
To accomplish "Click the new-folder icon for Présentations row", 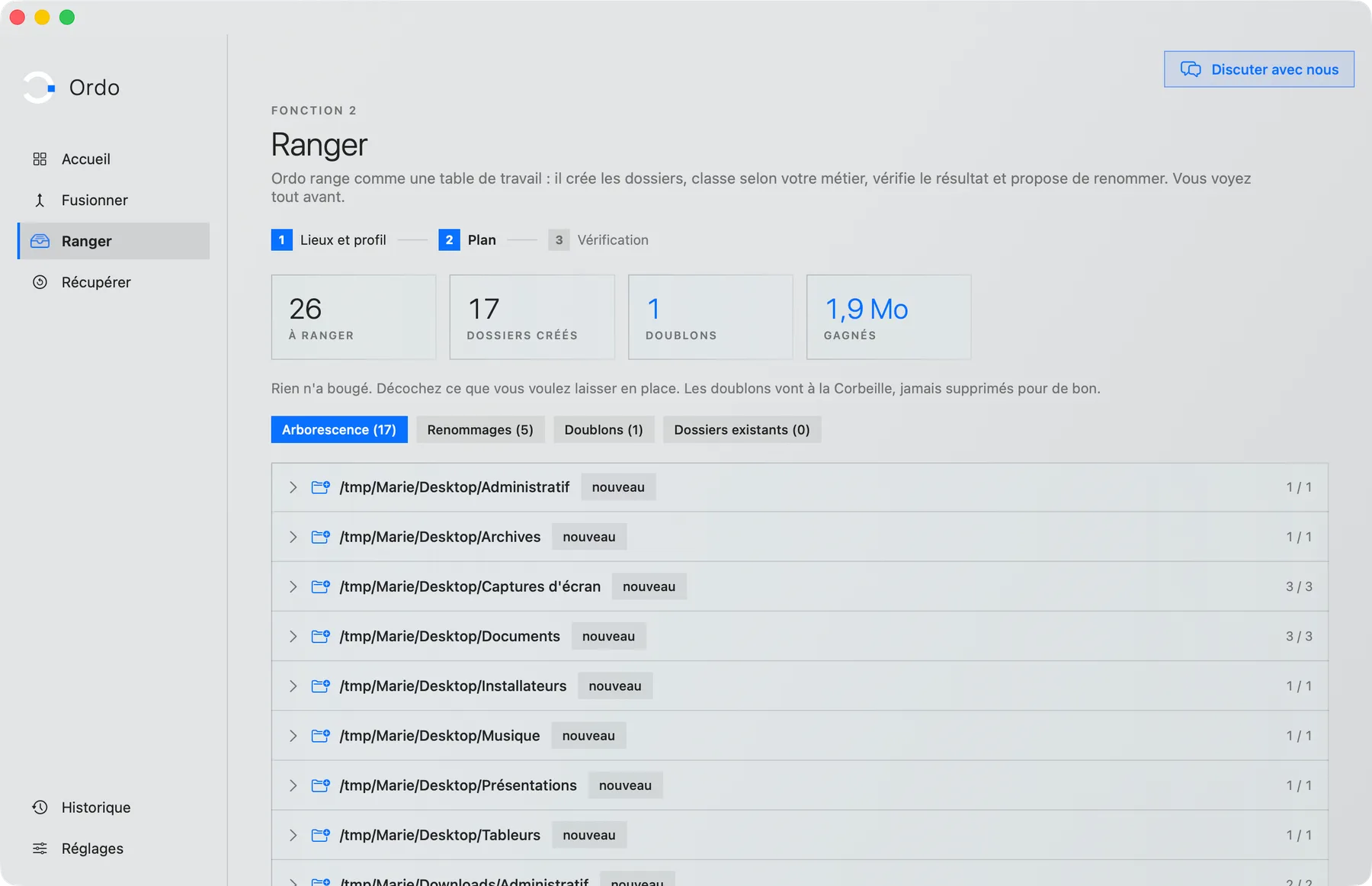I will click(320, 785).
